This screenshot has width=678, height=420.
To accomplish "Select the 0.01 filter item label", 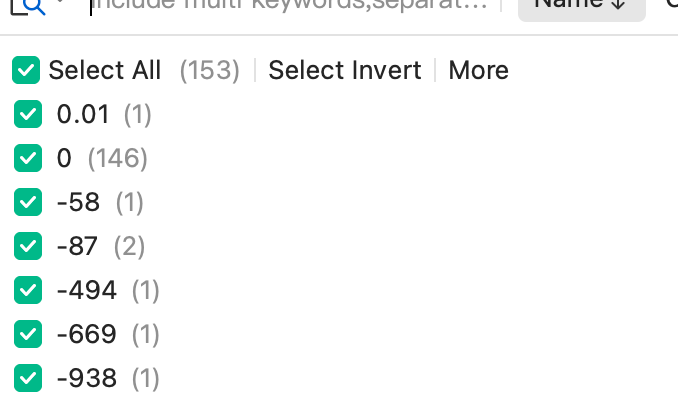I will coord(82,115).
